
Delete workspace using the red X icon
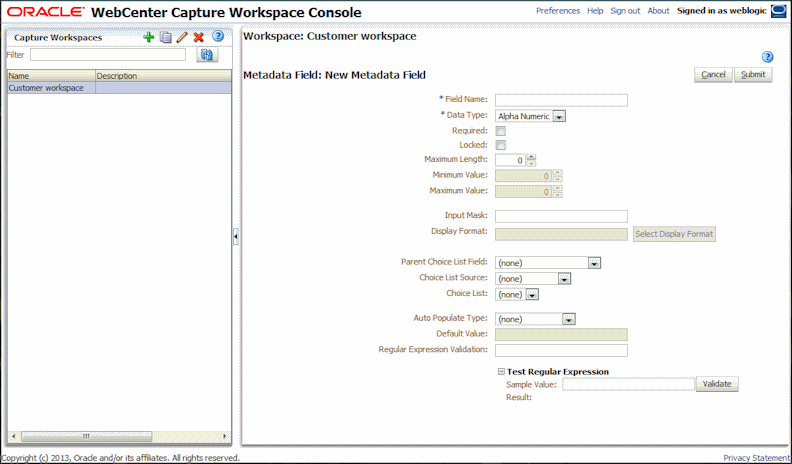click(199, 37)
